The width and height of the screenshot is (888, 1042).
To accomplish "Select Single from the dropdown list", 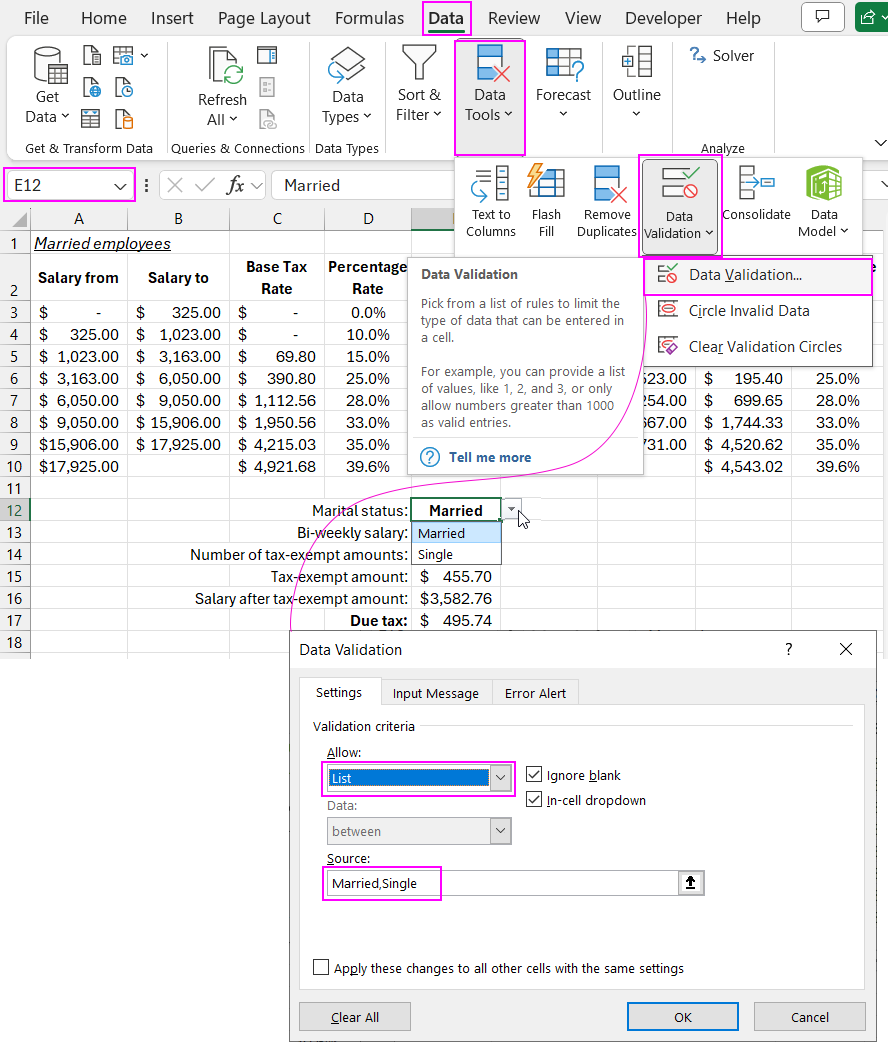I will 437,554.
